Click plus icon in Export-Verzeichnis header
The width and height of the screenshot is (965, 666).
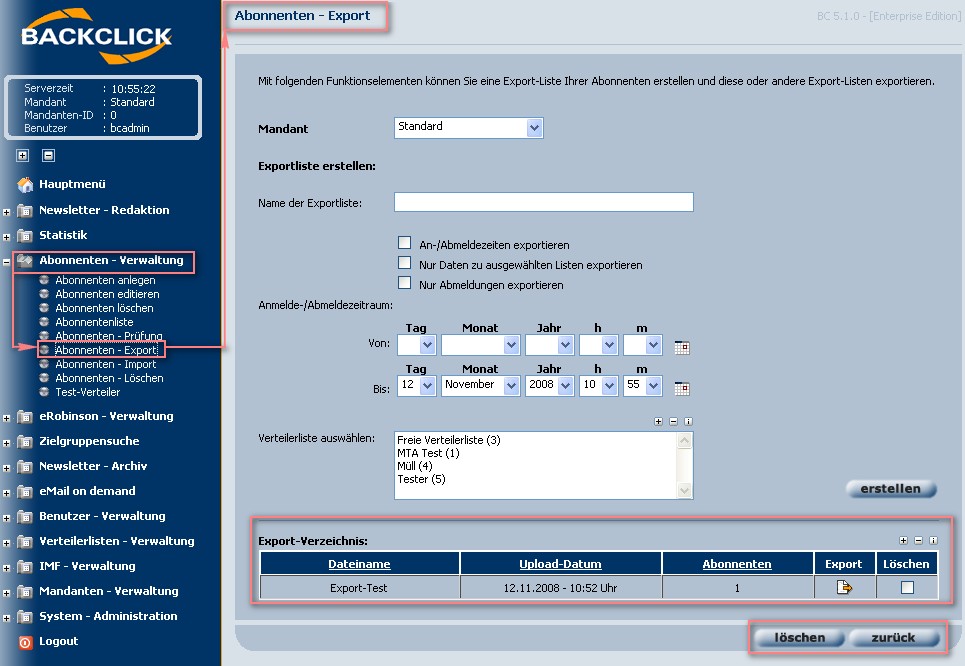[903, 540]
